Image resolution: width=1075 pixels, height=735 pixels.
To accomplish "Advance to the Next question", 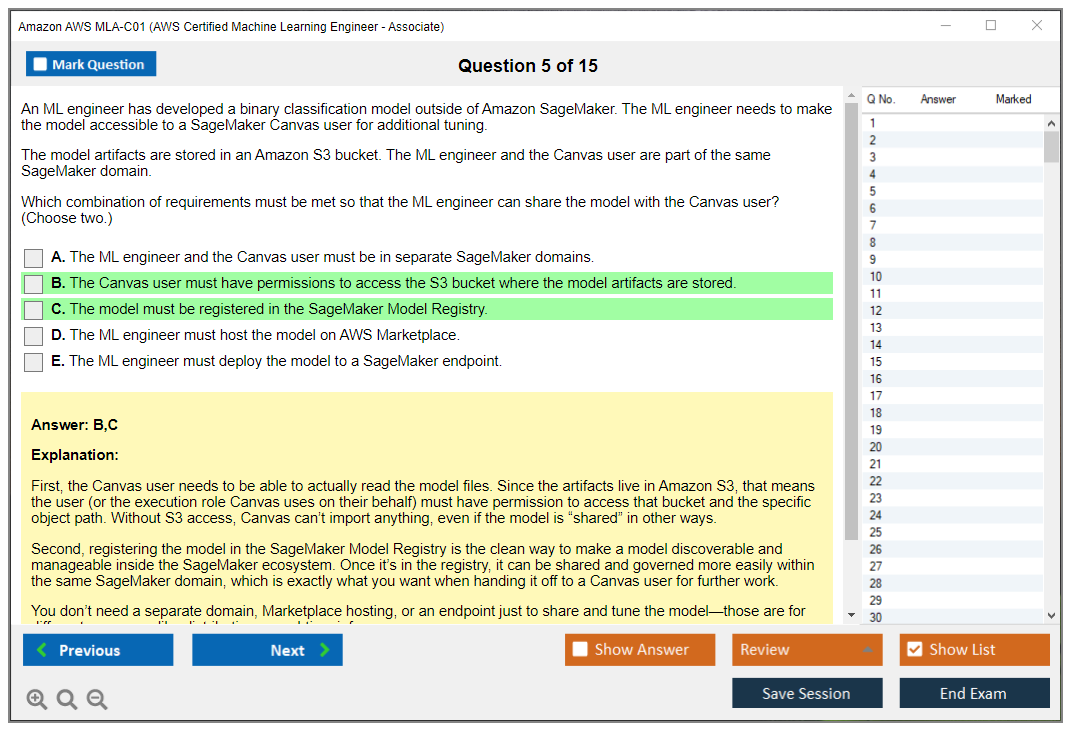I will click(x=267, y=649).
